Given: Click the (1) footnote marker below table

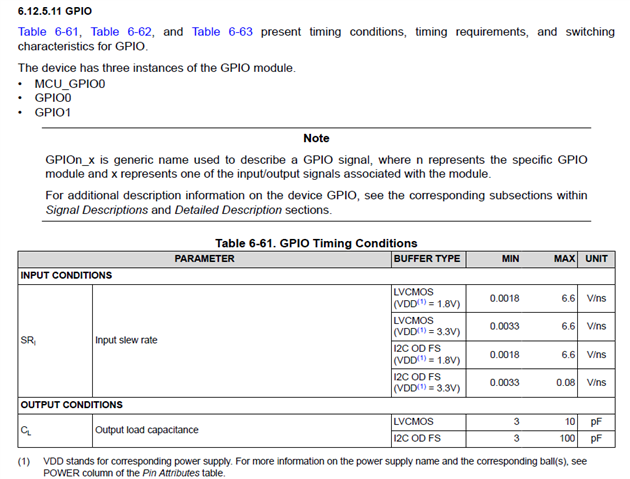Looking at the screenshot, I should 24,461.
